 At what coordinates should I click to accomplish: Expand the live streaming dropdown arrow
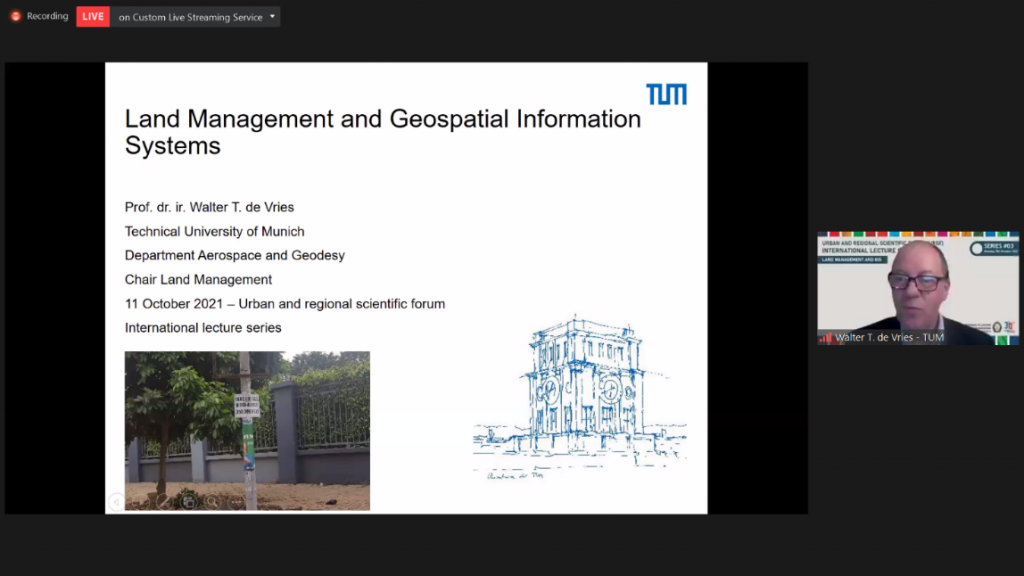point(272,16)
